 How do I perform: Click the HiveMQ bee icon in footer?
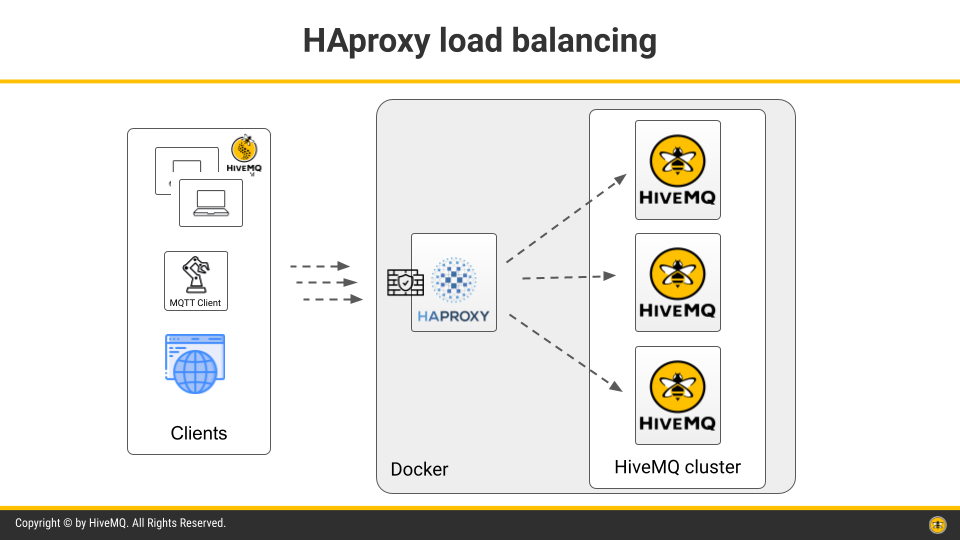[x=937, y=525]
